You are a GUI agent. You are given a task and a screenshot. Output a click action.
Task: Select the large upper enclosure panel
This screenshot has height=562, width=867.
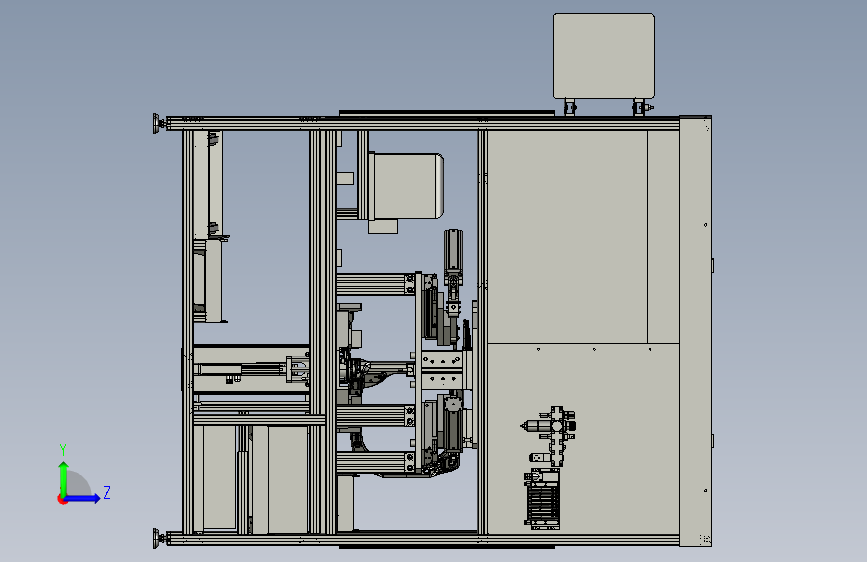[x=567, y=237]
